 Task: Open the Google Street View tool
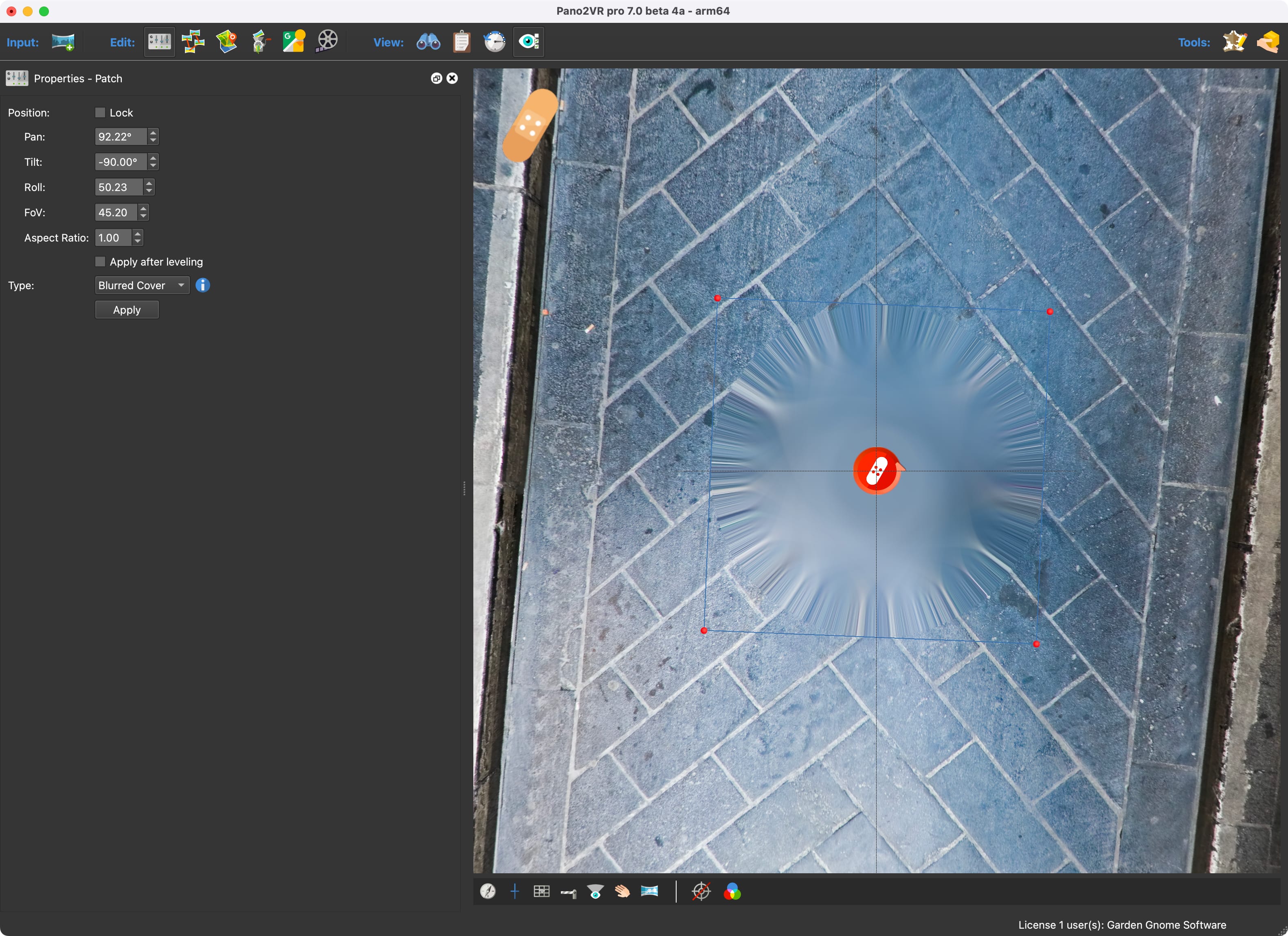tap(294, 42)
